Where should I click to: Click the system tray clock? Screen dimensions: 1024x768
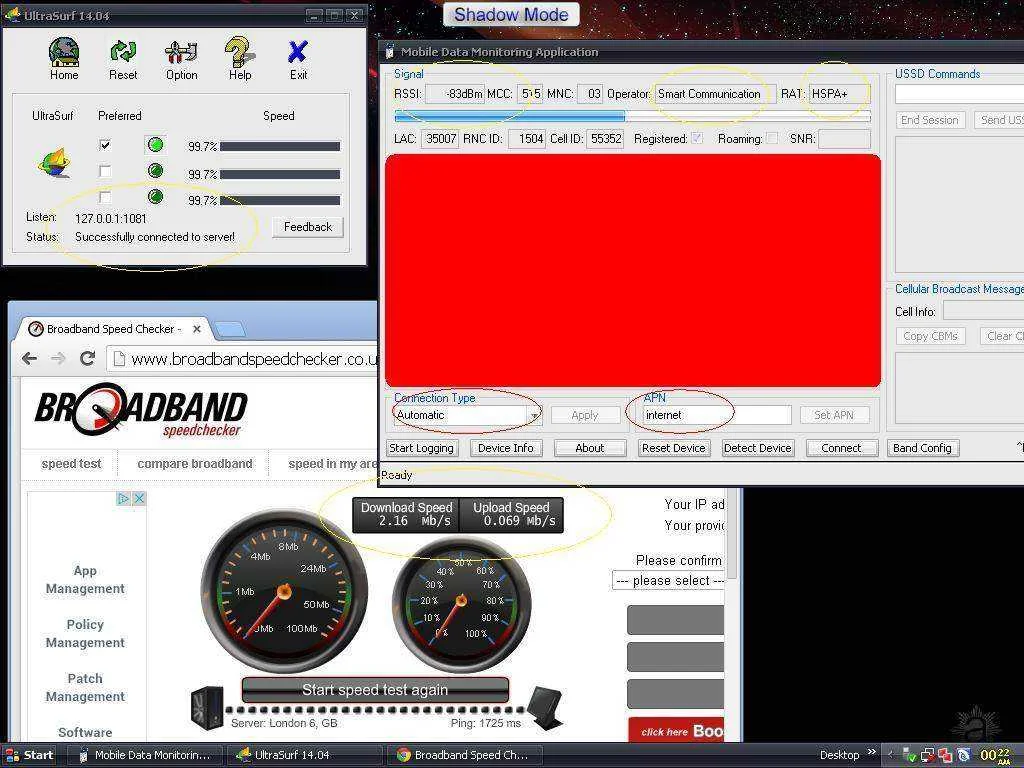997,756
